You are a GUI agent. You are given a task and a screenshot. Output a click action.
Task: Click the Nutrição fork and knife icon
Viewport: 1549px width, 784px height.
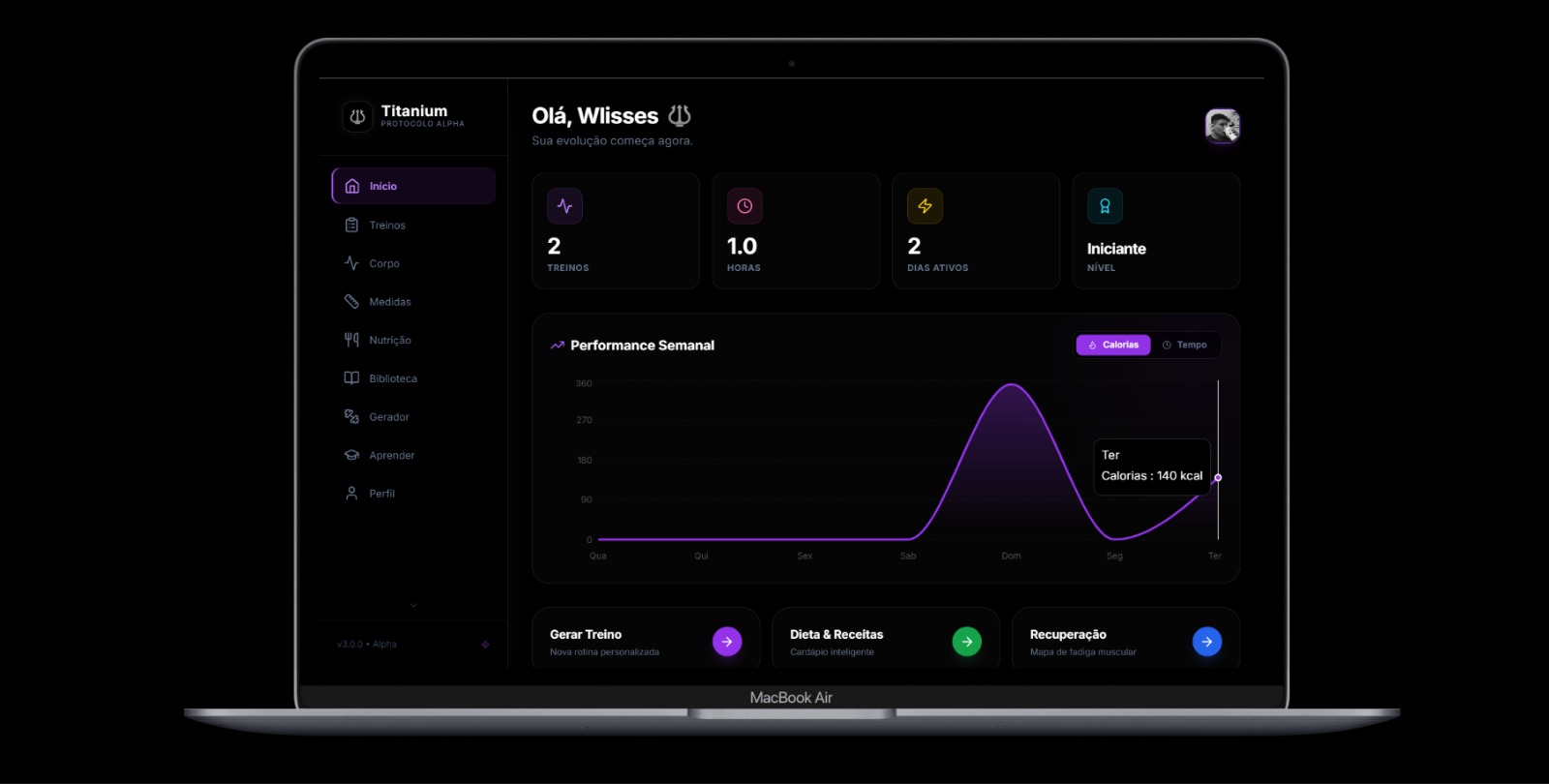(x=351, y=340)
